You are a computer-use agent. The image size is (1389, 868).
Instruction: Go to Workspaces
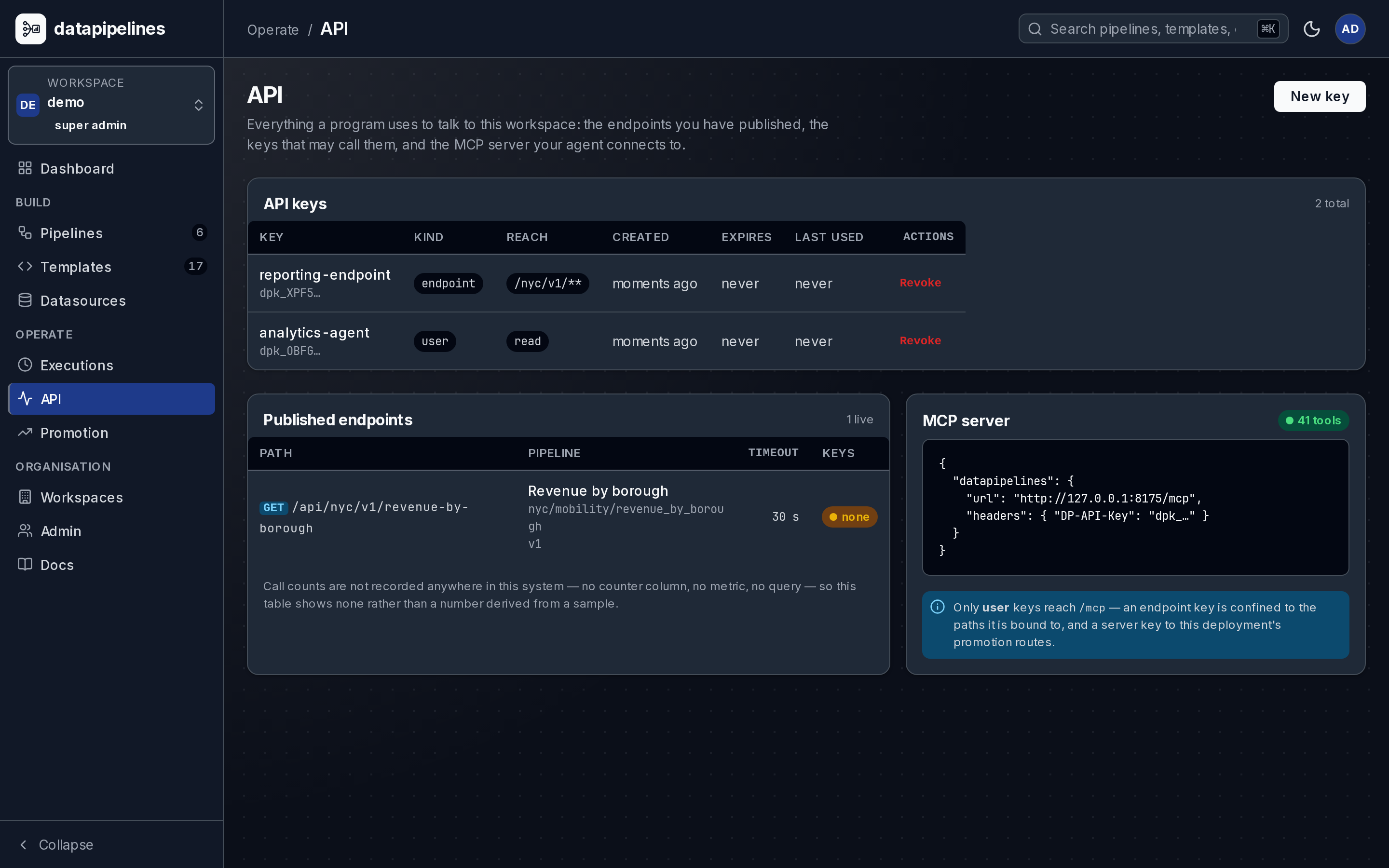coord(111,497)
